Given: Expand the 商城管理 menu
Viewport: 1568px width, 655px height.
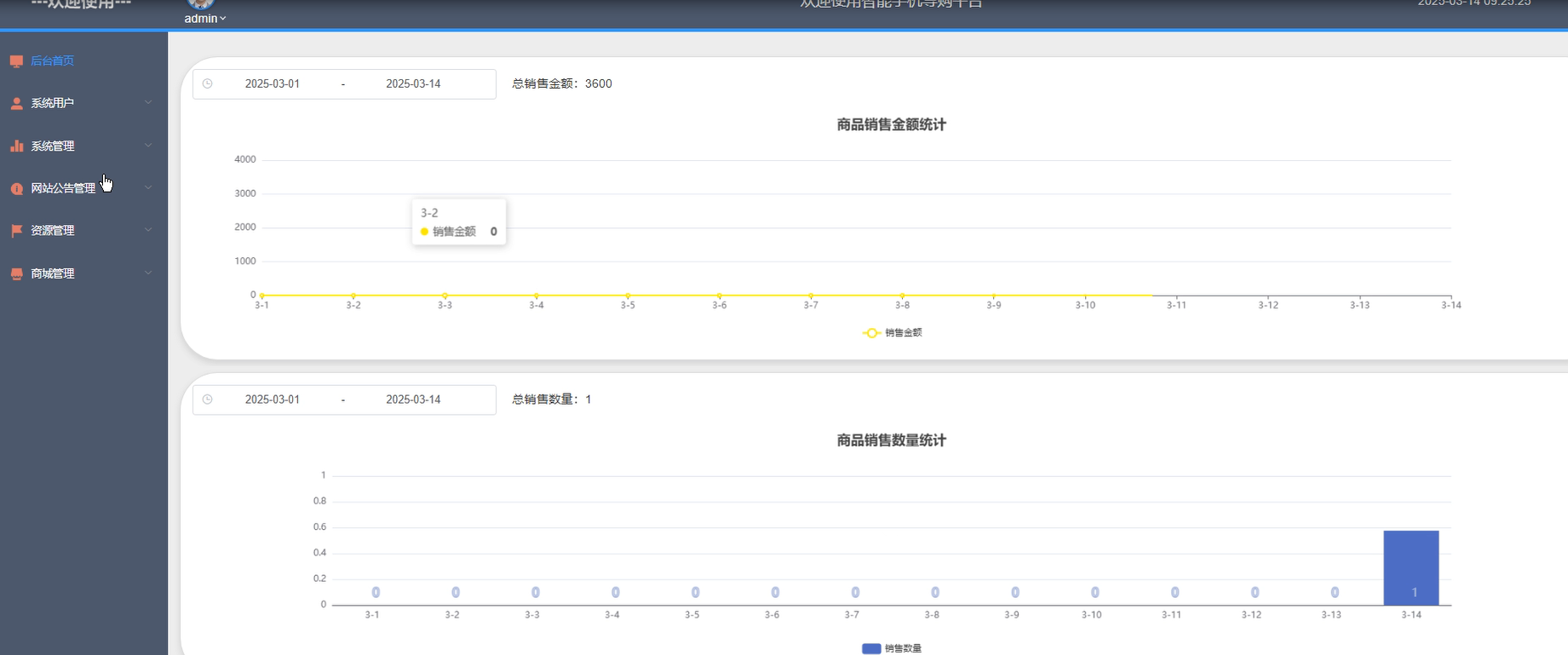Looking at the screenshot, I should [83, 273].
